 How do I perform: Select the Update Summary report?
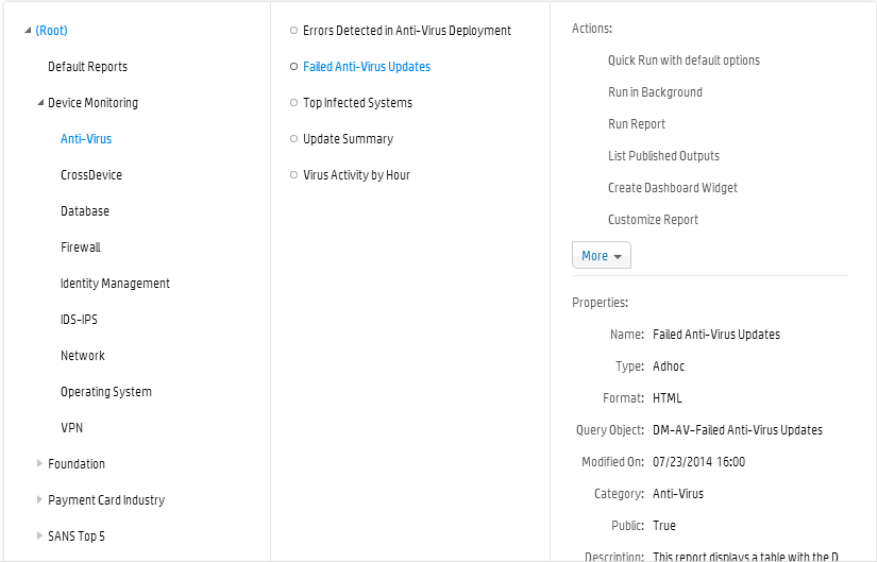[x=348, y=139]
